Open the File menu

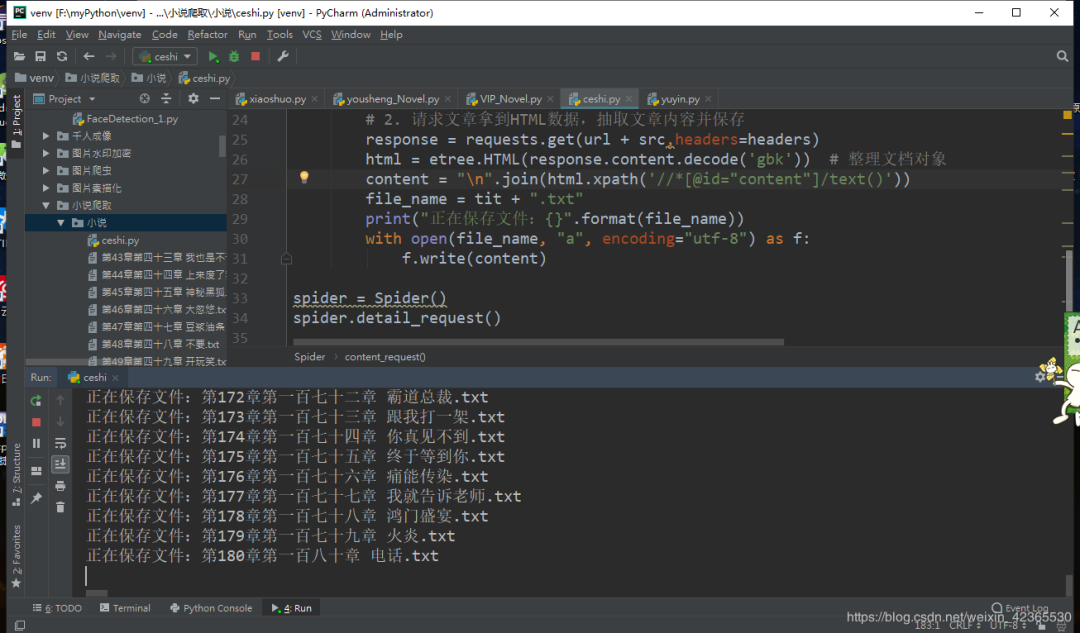pyautogui.click(x=19, y=34)
